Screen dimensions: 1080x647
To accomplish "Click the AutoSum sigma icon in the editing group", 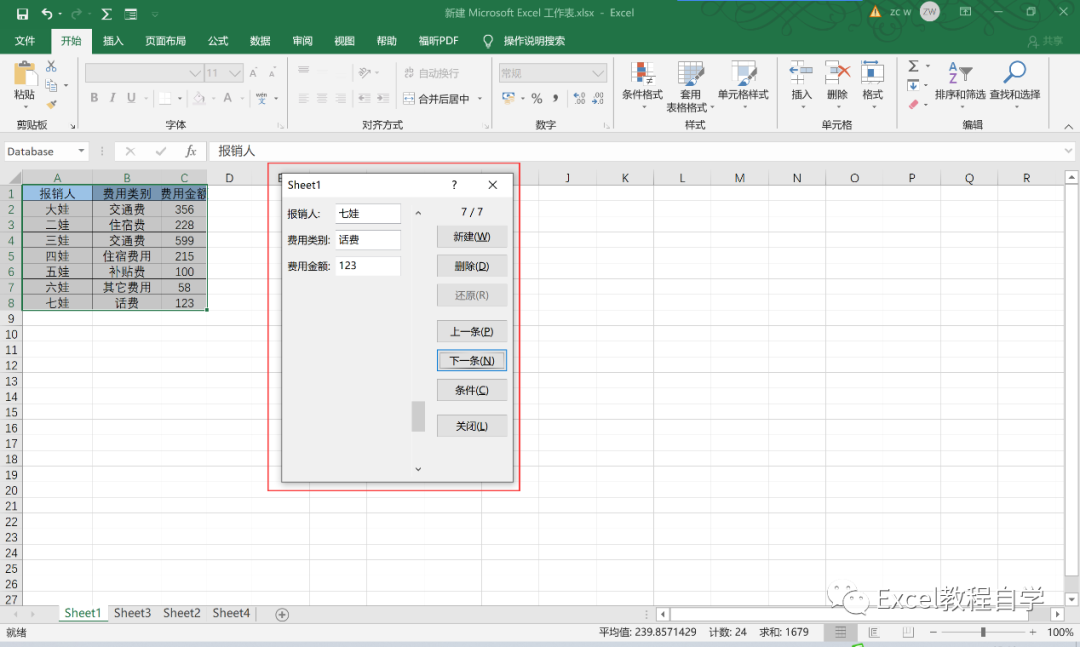I will 913,67.
